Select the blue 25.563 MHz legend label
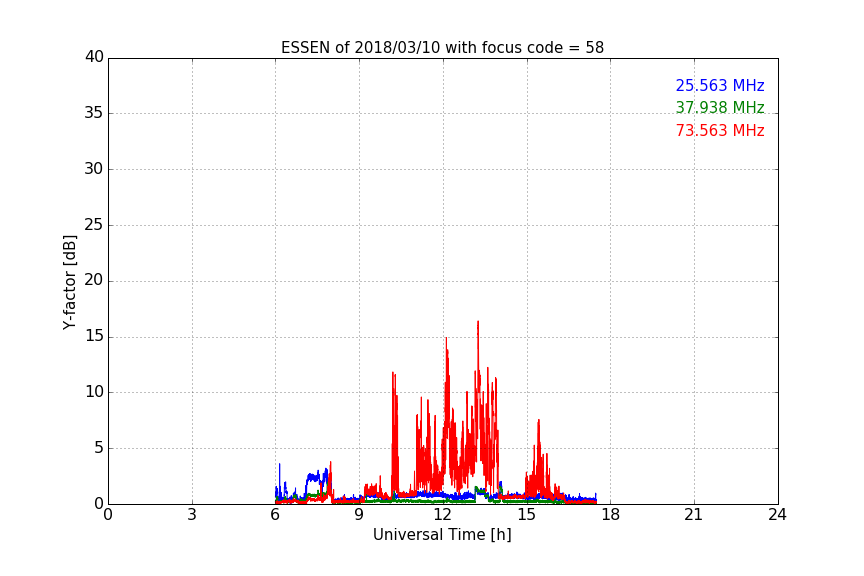Image resolution: width=864 pixels, height=576 pixels. coord(720,85)
